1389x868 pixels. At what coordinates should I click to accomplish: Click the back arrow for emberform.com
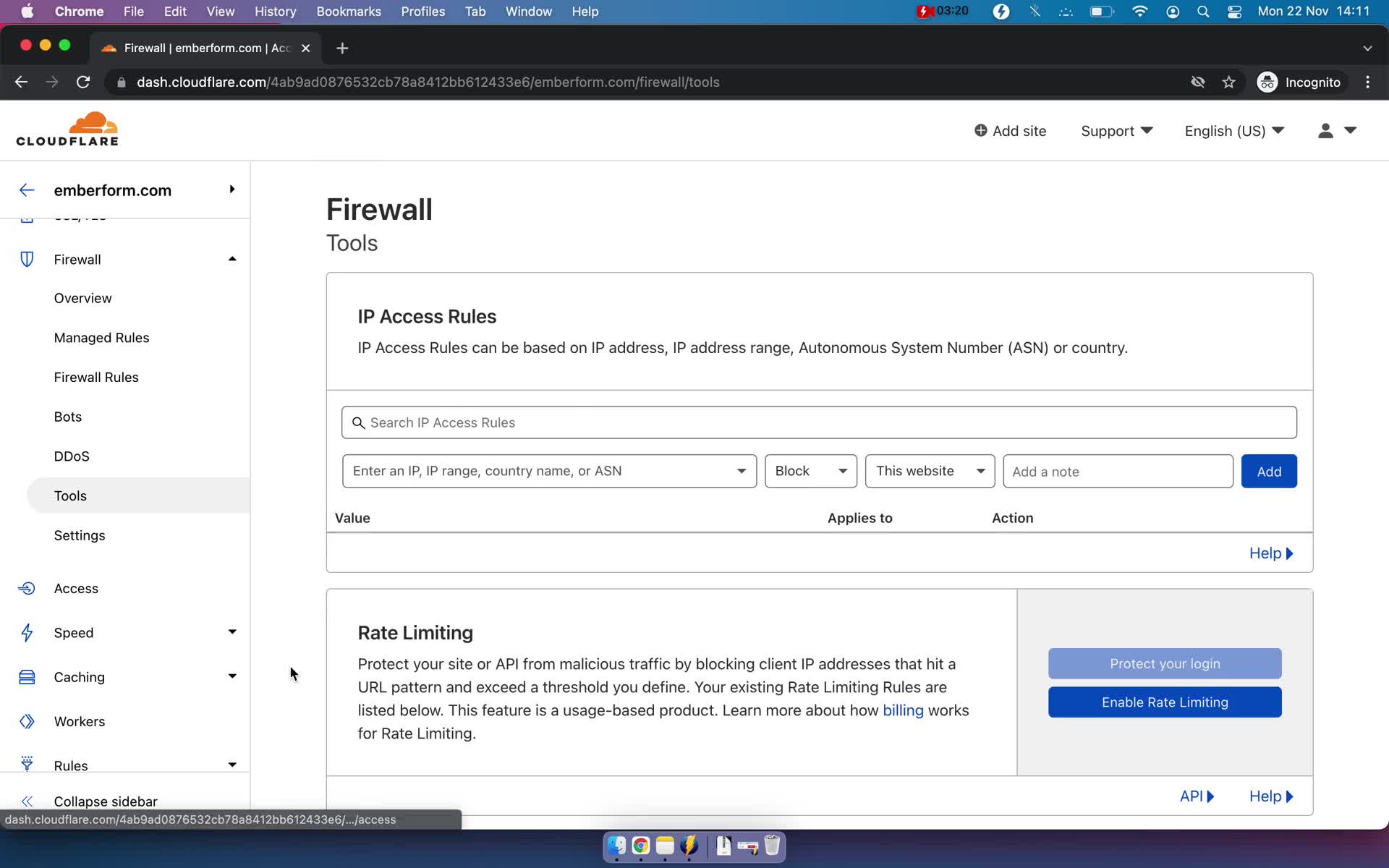[x=26, y=189]
